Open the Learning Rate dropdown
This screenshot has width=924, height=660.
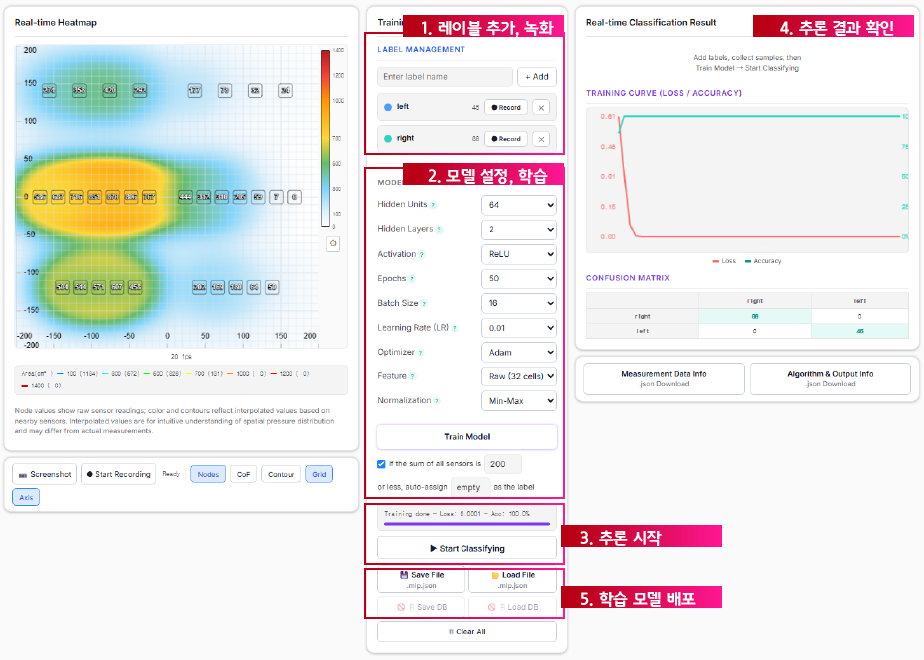tap(519, 328)
